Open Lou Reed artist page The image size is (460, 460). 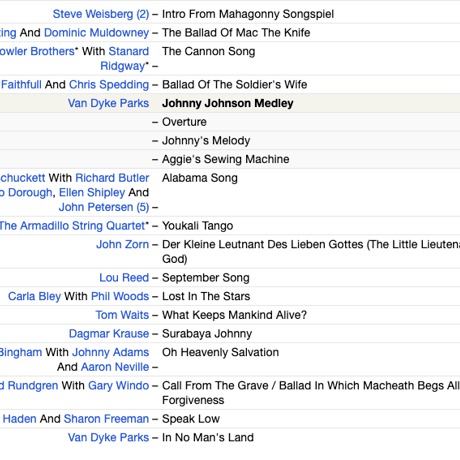click(x=124, y=278)
